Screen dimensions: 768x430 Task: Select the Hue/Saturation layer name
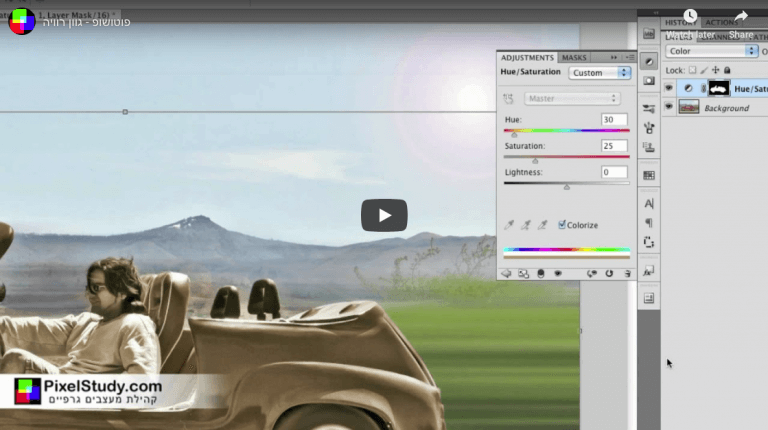click(x=751, y=89)
